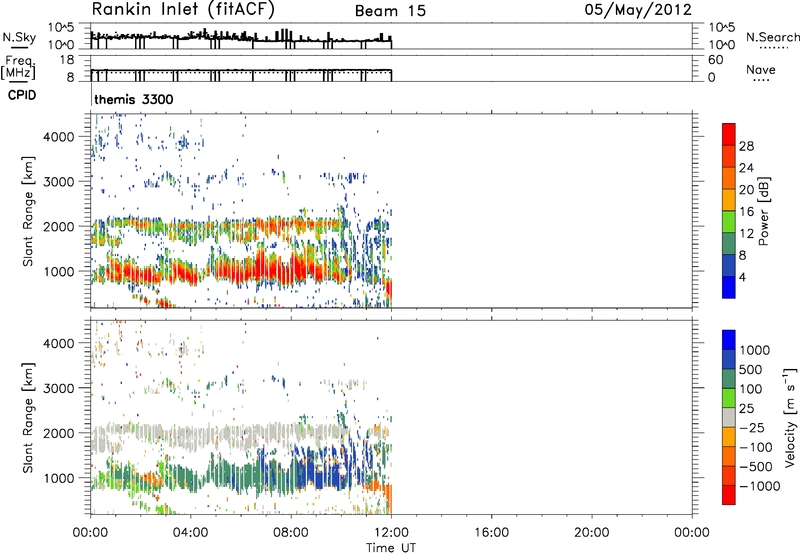Click the 'Power [dB]' colorbar title
This screenshot has width=800, height=554.
pos(763,211)
